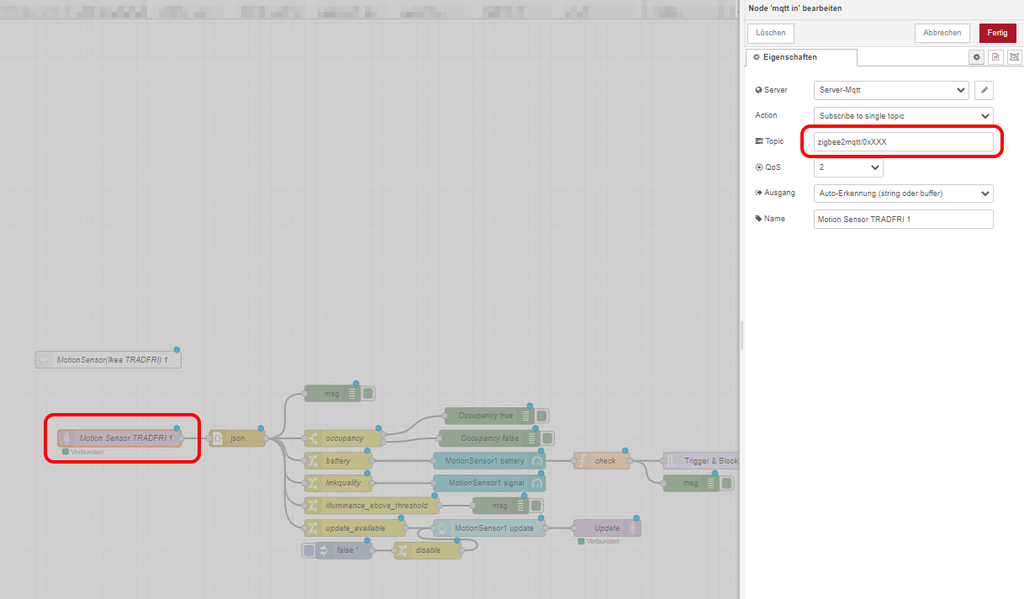Open the QoS dropdown
This screenshot has height=599, width=1024.
pos(848,168)
